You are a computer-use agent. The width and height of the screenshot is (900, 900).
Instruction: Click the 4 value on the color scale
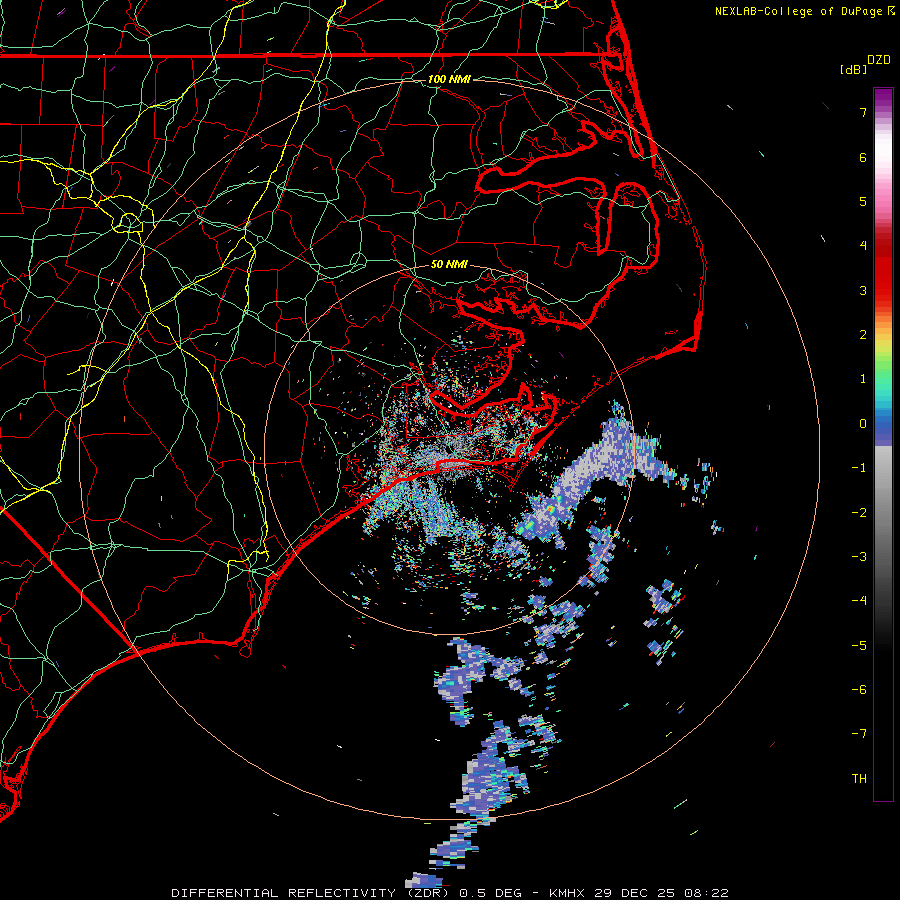tap(863, 246)
